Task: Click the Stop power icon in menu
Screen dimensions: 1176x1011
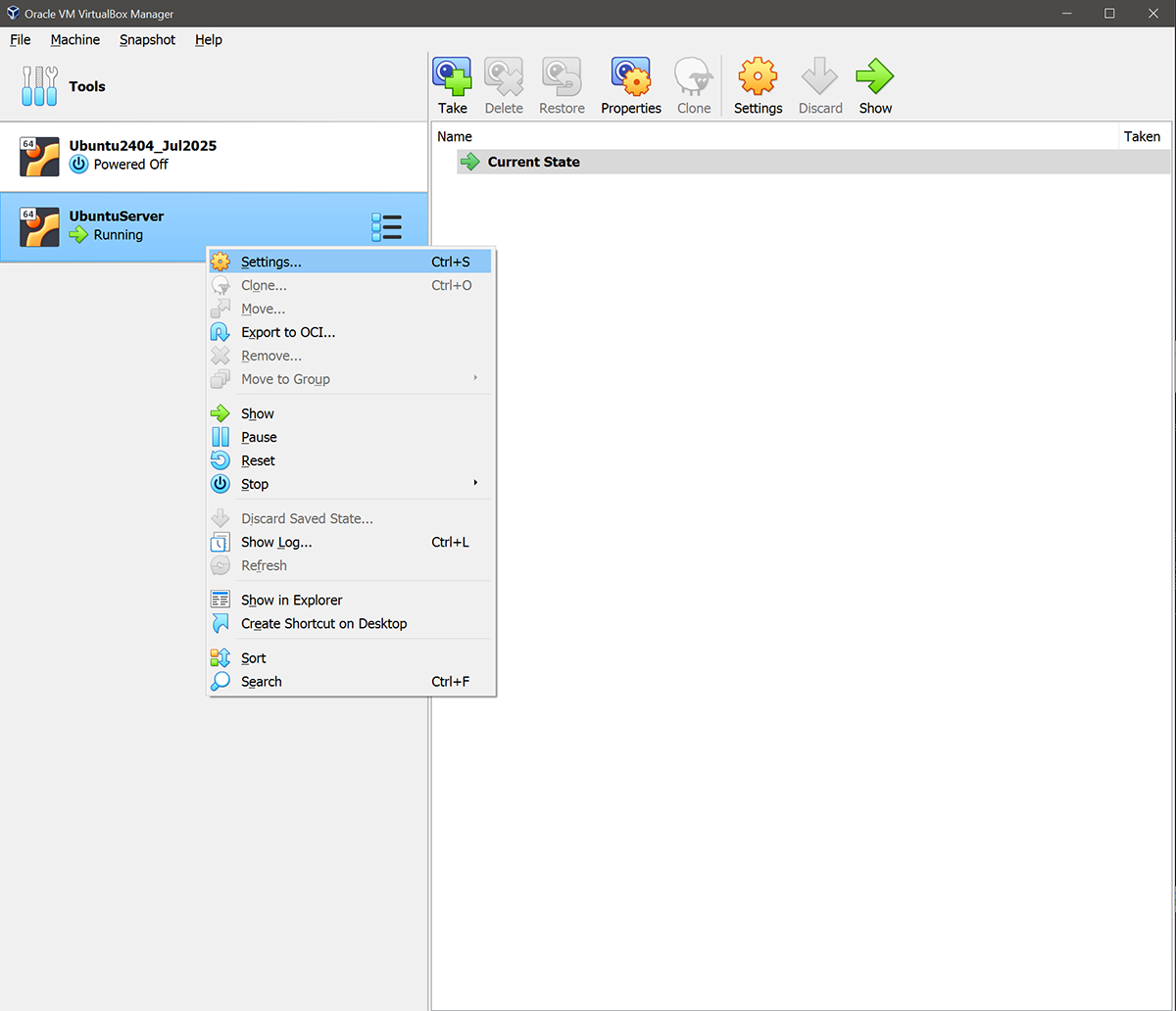Action: 220,484
